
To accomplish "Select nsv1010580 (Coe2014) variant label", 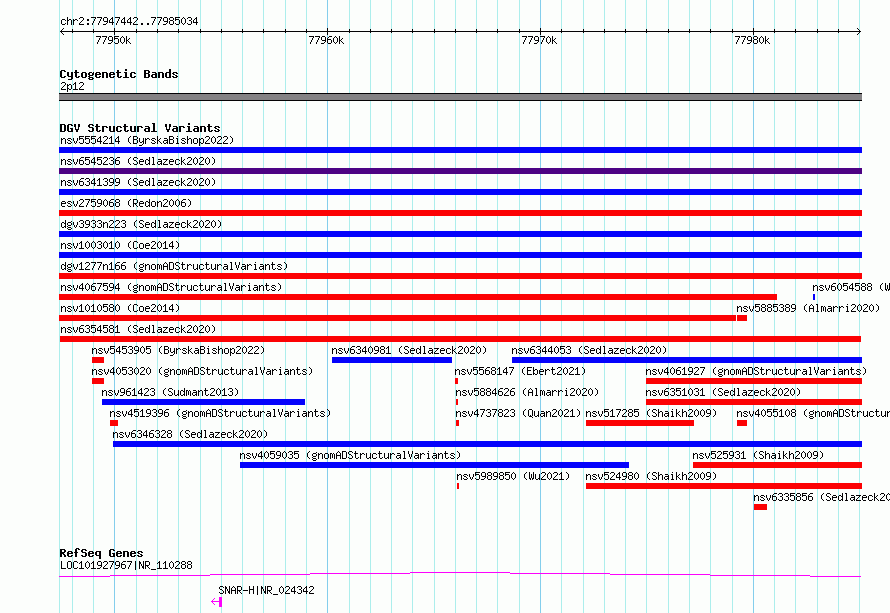I will coord(120,308).
